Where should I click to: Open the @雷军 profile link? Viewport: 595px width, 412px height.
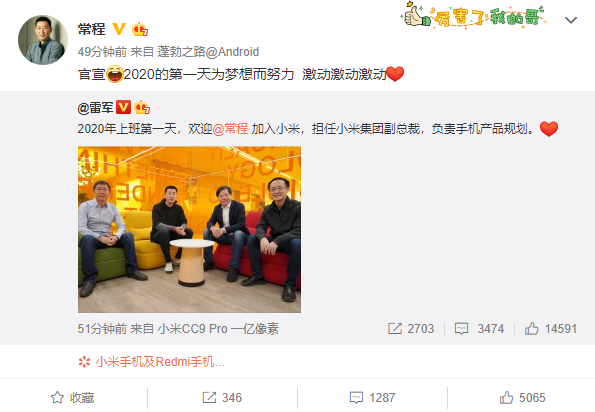click(x=95, y=108)
